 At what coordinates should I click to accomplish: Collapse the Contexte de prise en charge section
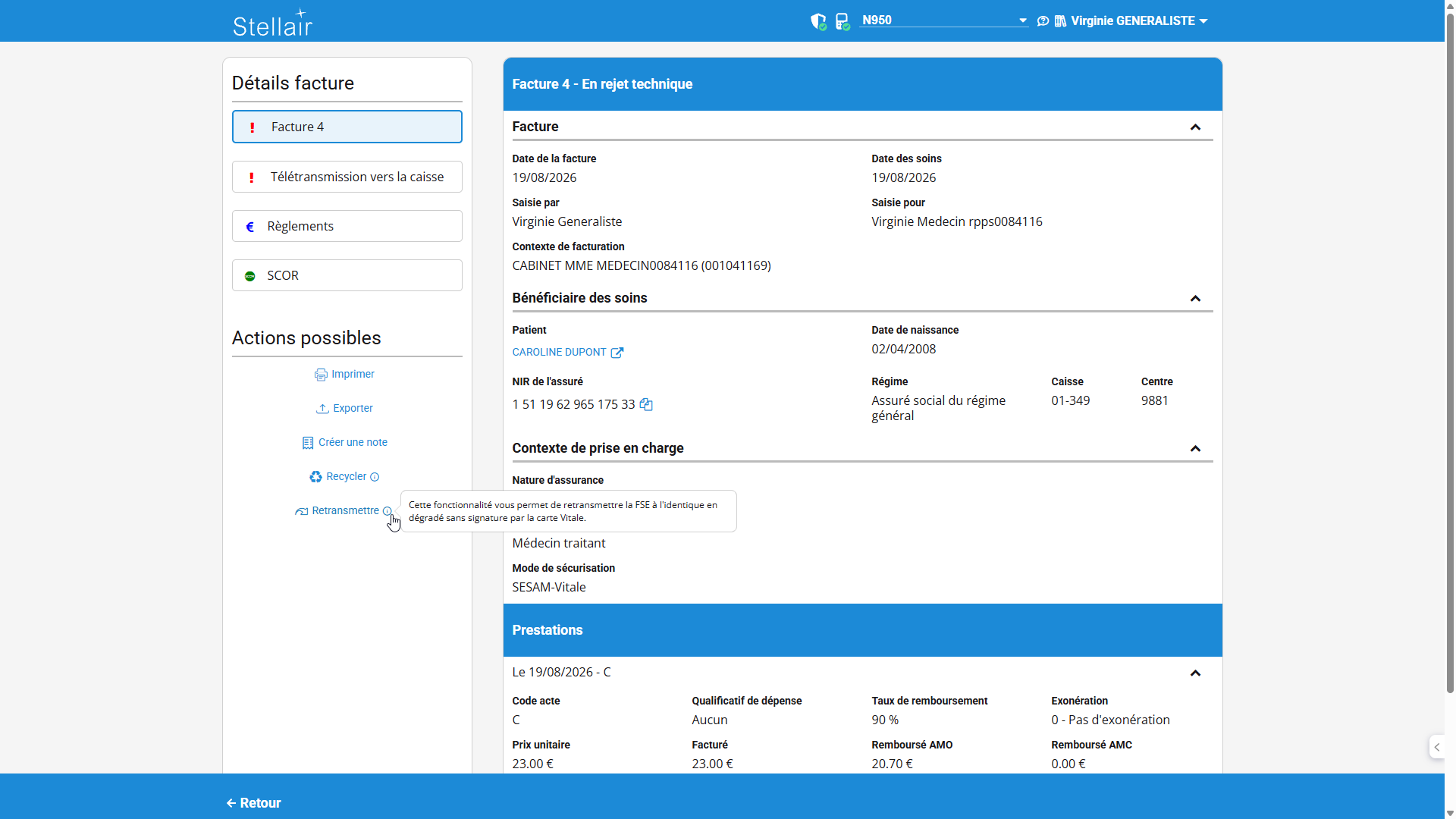point(1195,449)
